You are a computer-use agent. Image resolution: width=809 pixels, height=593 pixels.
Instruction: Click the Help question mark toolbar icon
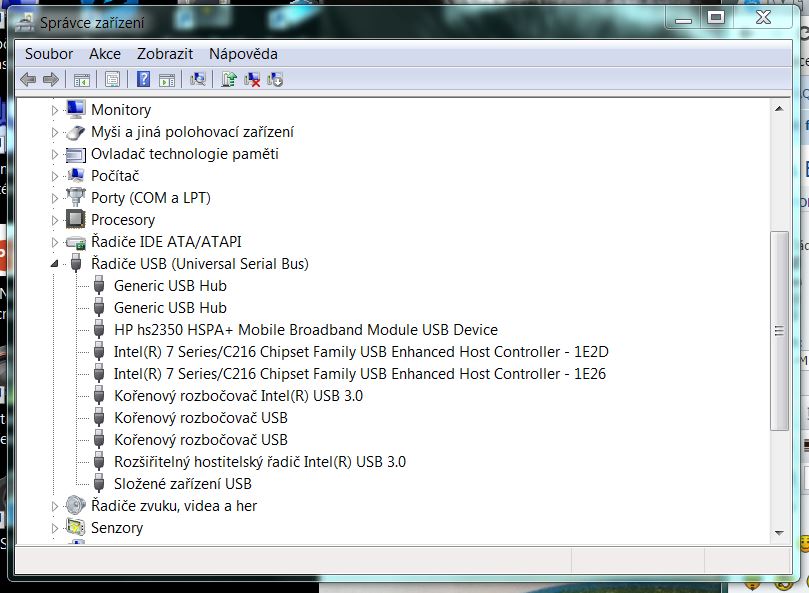coord(144,79)
